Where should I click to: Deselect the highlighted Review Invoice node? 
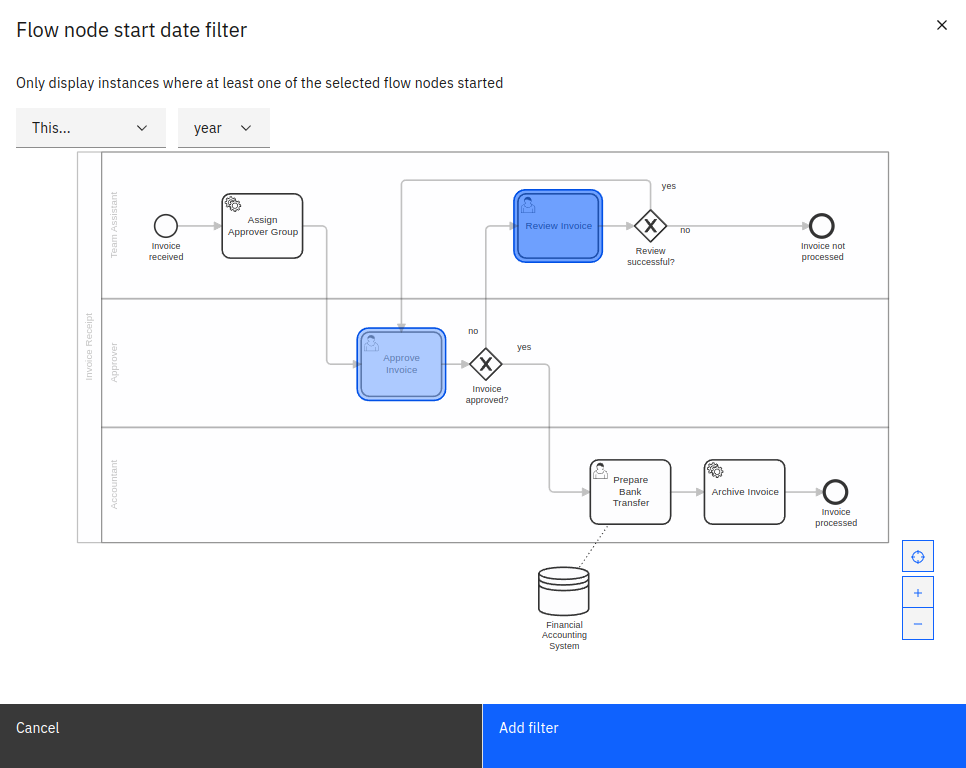[557, 226]
